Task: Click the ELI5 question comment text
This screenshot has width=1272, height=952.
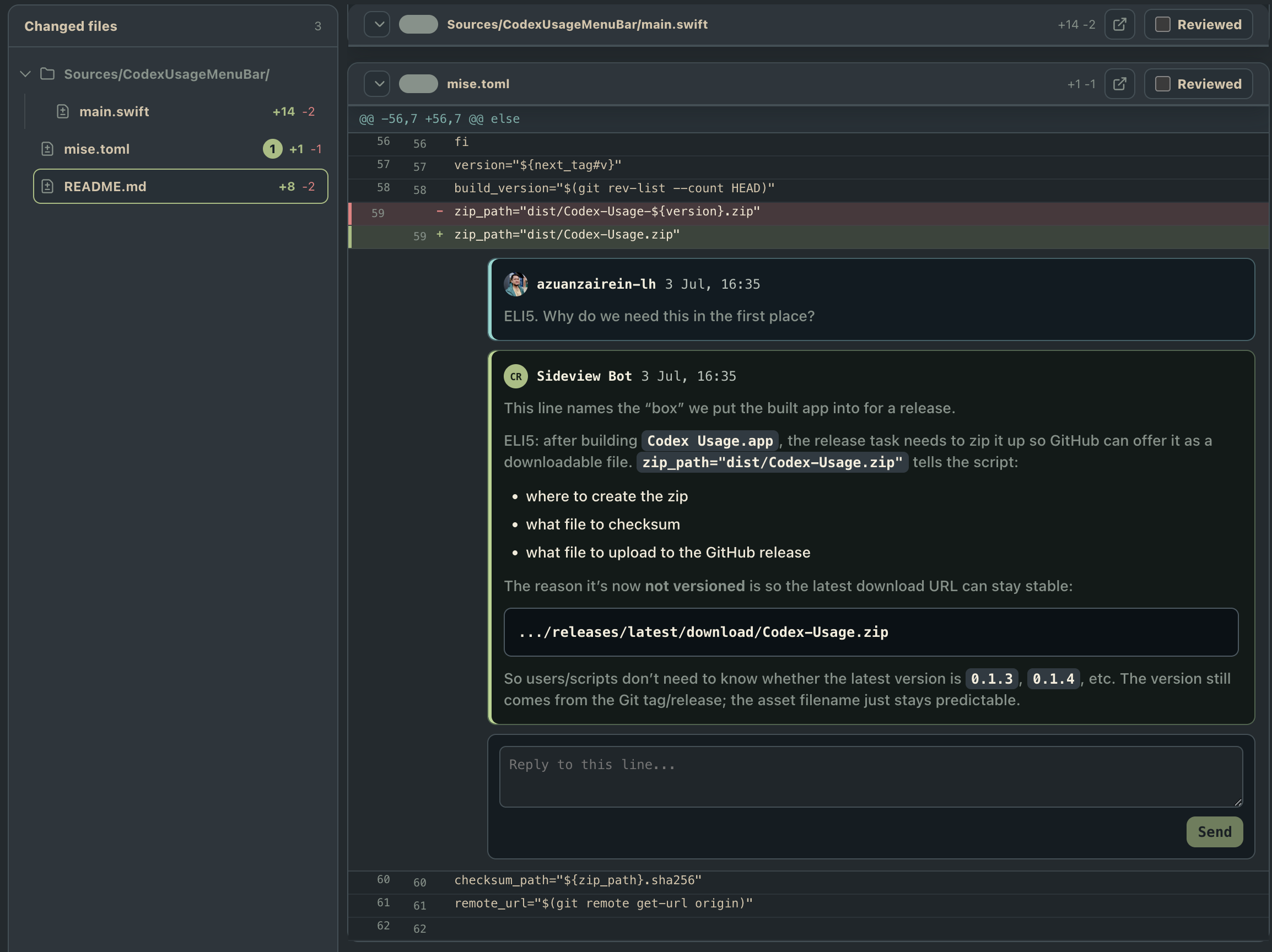Action: coord(659,316)
